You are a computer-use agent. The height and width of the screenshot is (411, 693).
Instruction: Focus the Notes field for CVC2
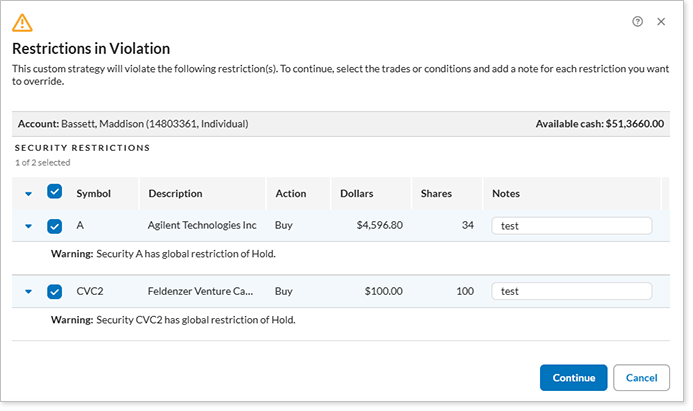pos(571,292)
